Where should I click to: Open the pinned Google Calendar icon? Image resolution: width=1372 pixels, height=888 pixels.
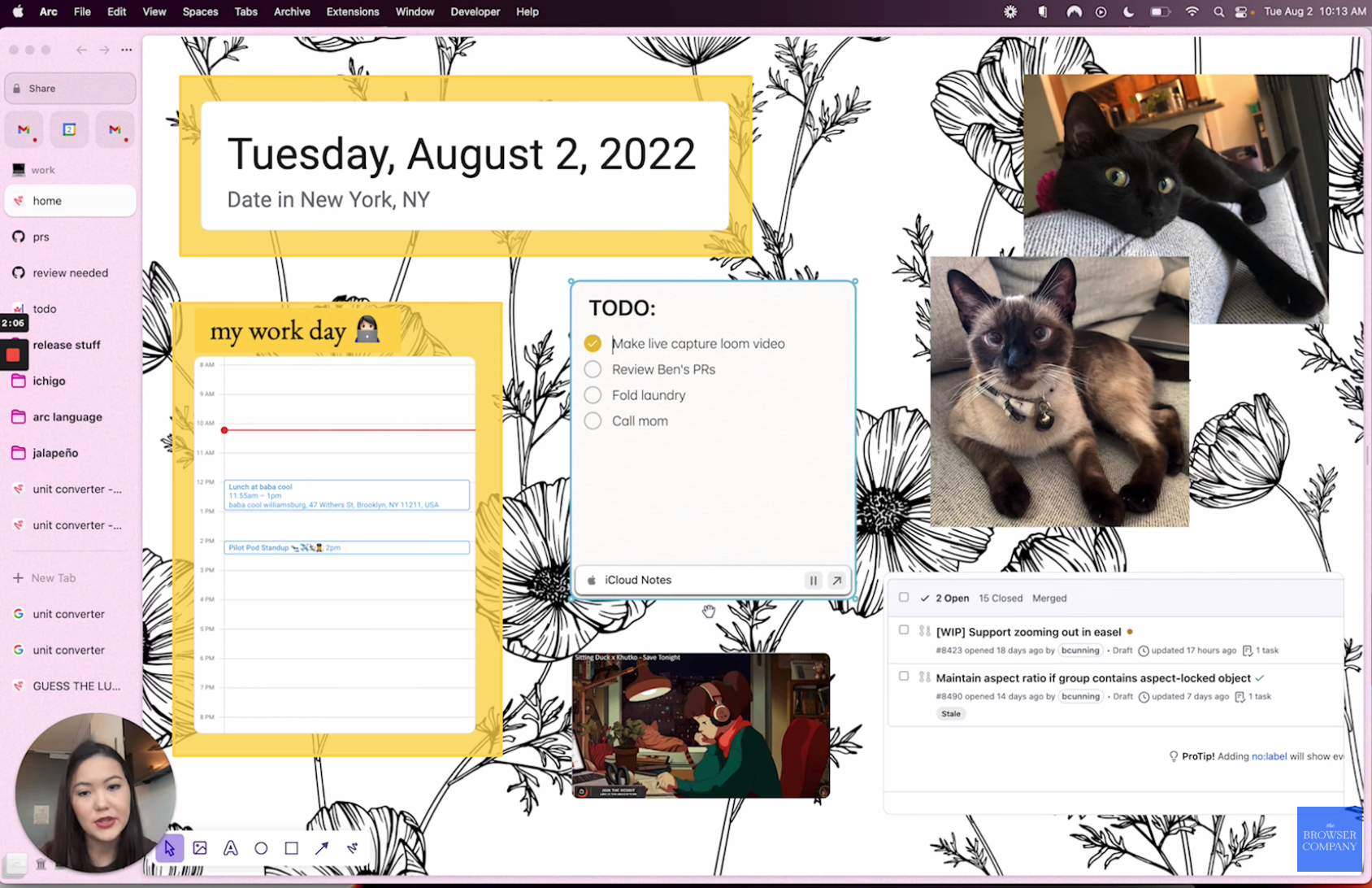click(69, 130)
